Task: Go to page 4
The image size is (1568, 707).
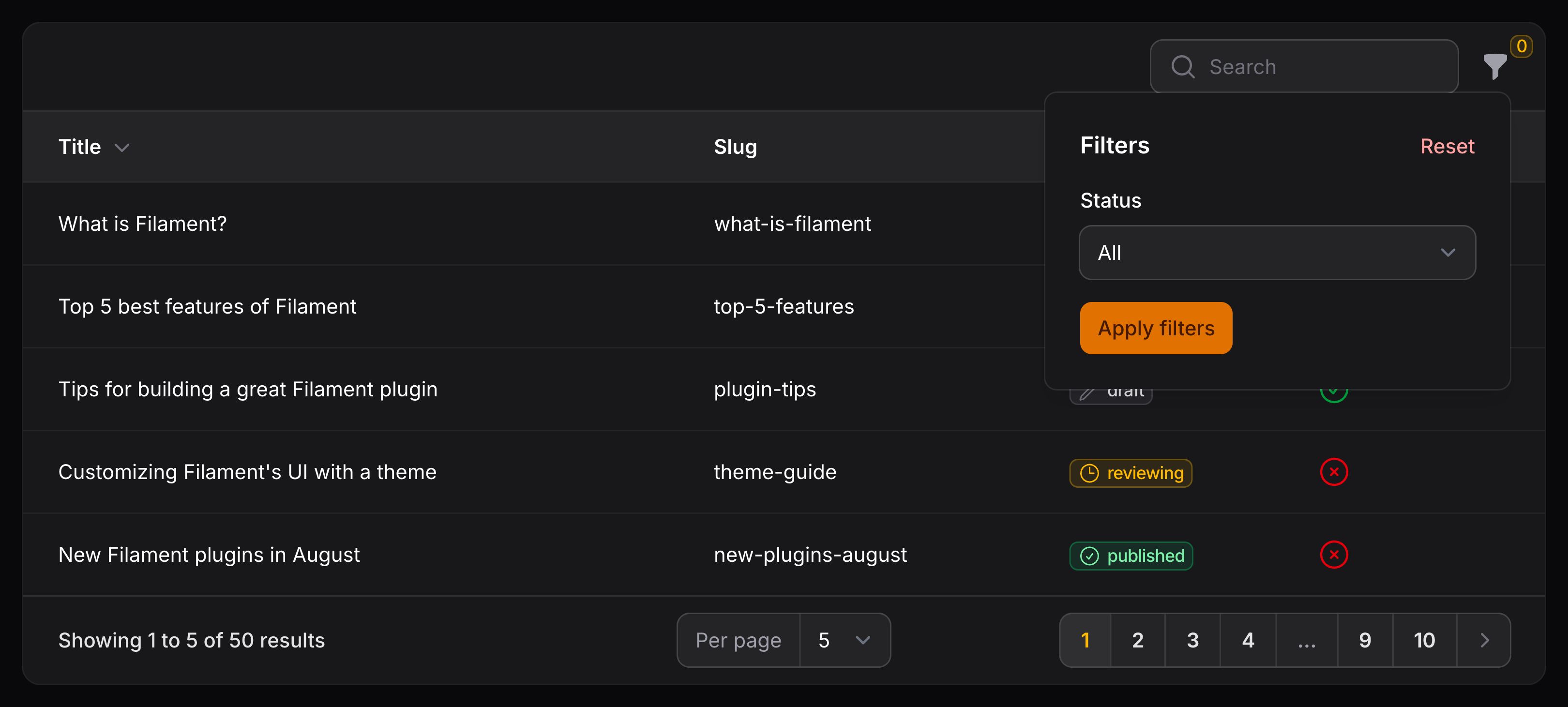Action: [x=1248, y=640]
